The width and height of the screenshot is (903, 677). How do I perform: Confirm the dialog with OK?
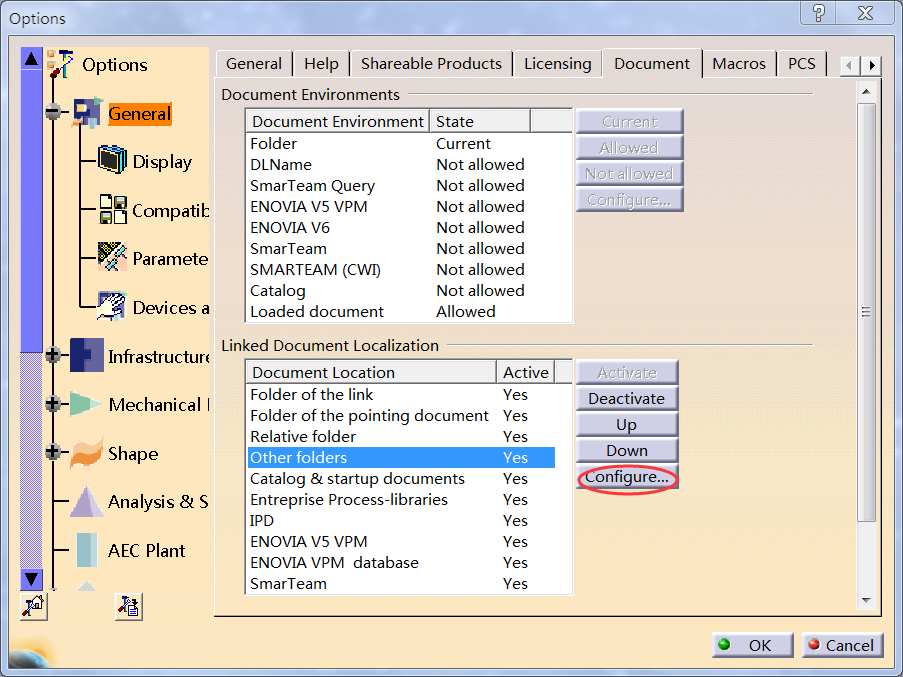coord(752,645)
